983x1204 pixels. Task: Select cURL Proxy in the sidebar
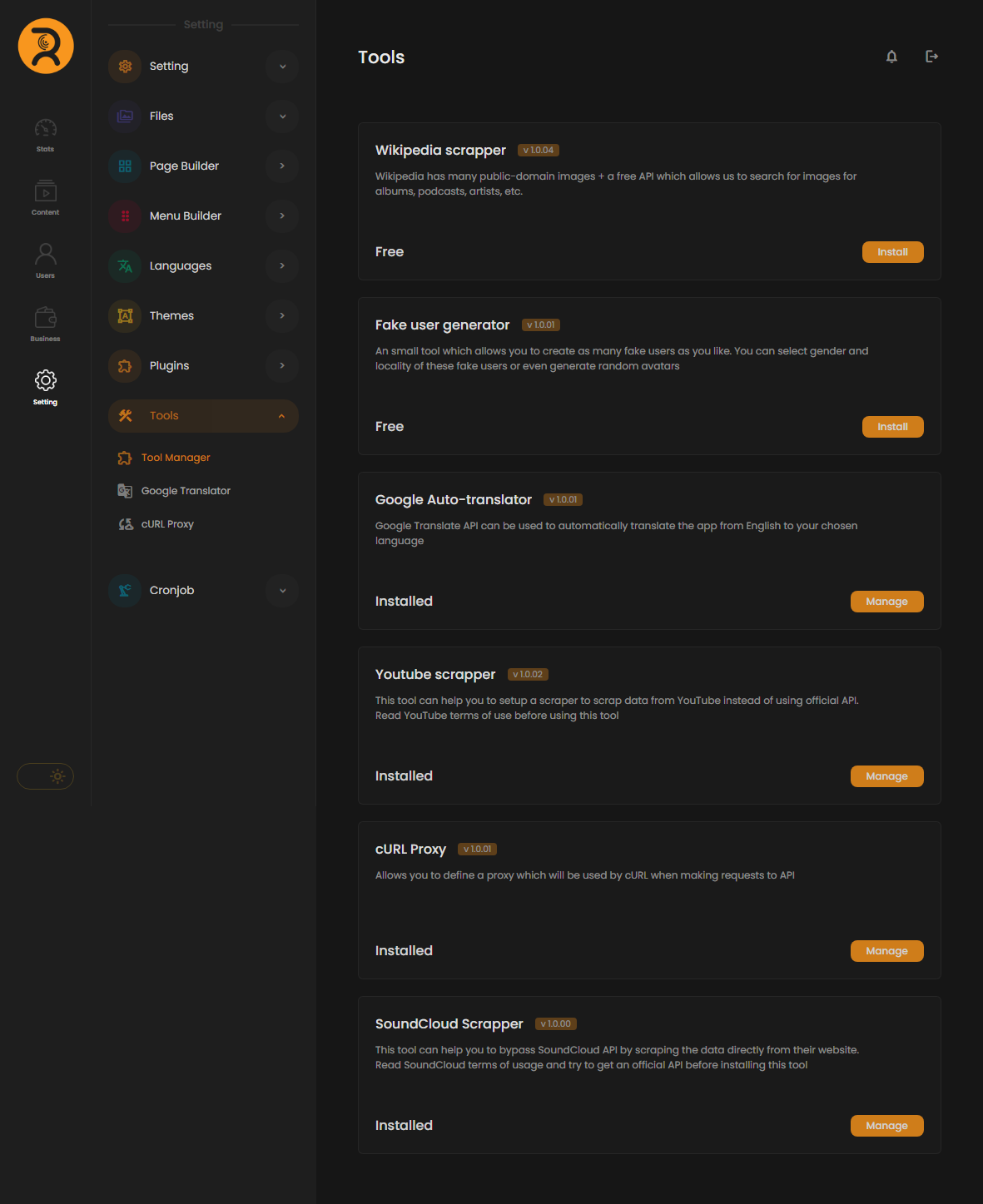tap(167, 524)
